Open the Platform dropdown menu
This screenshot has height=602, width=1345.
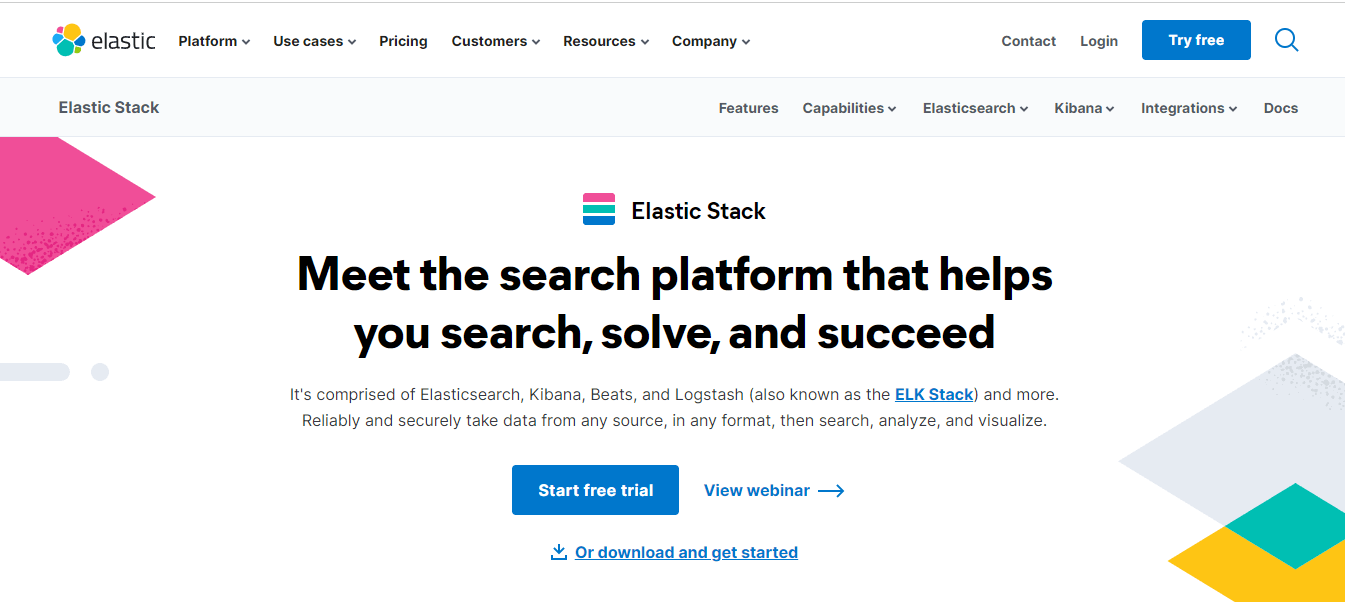pos(213,41)
